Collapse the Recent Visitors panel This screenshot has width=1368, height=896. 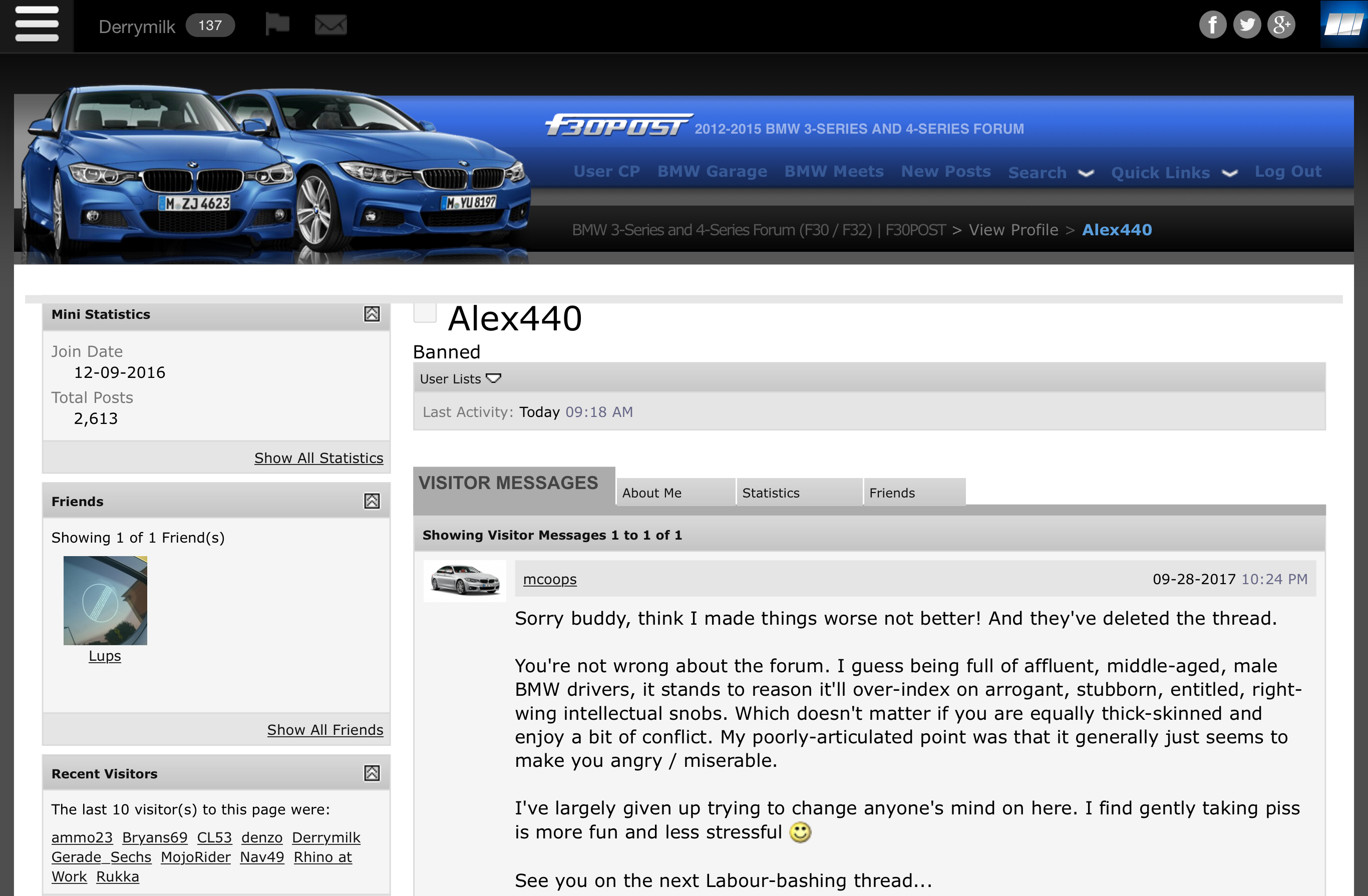(x=372, y=773)
